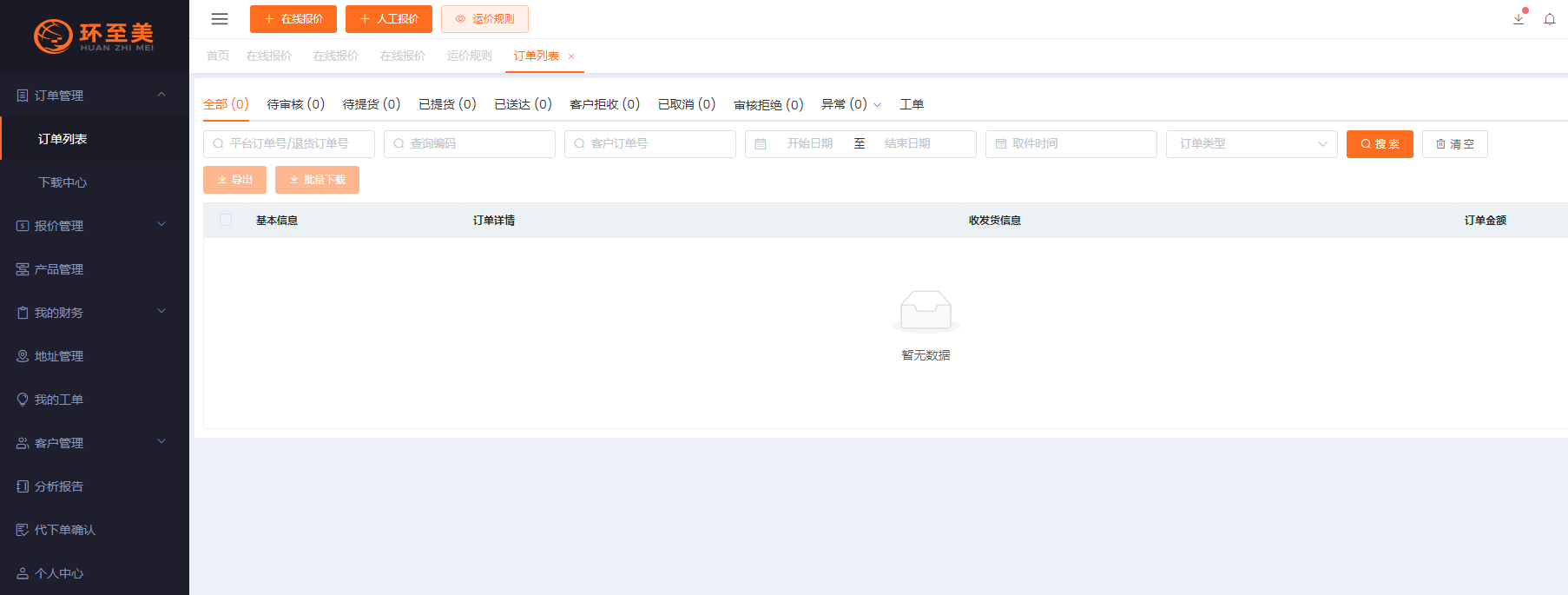This screenshot has height=595, width=1568.
Task: Close the 订单列表 page tab
Action: 571,56
